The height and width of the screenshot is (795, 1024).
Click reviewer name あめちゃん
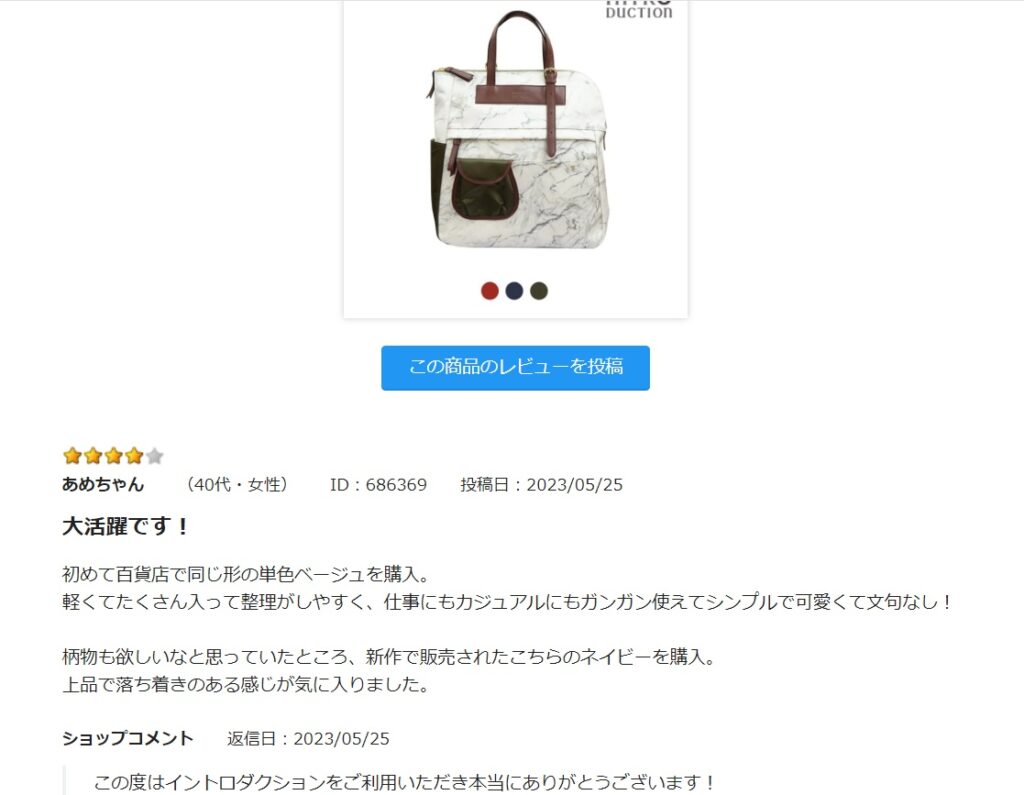click(x=103, y=484)
